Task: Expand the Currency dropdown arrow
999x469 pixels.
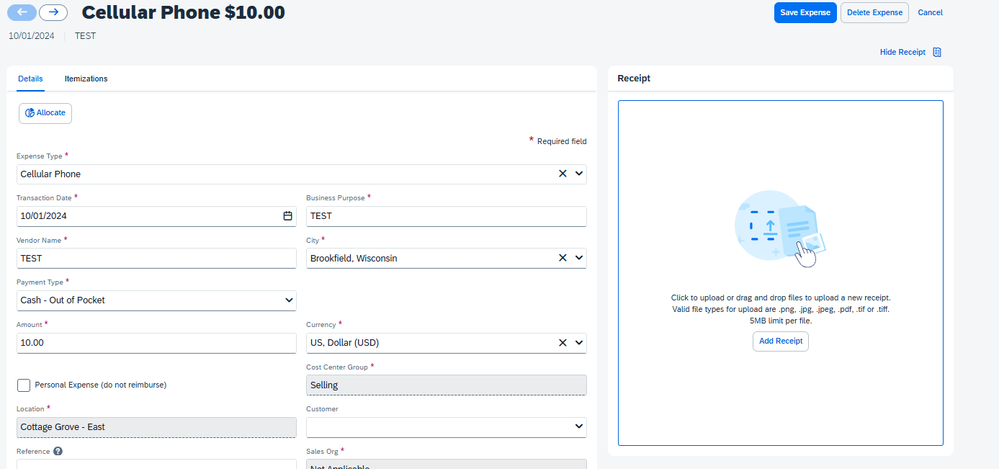Action: tap(579, 343)
